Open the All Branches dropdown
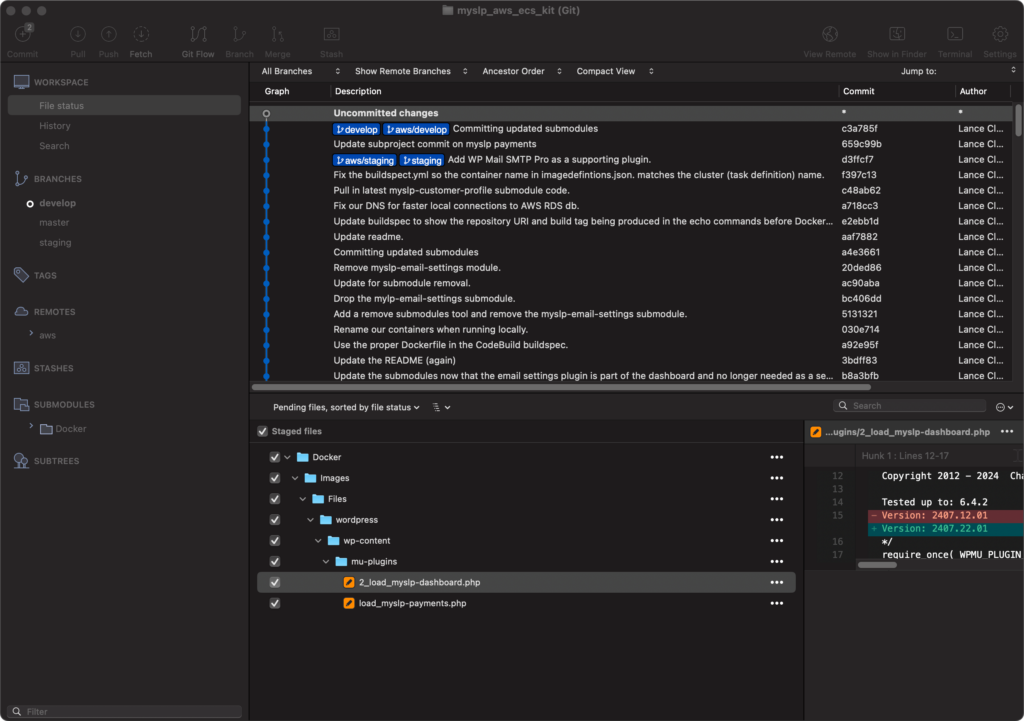Viewport: 1024px width, 721px height. pos(300,71)
